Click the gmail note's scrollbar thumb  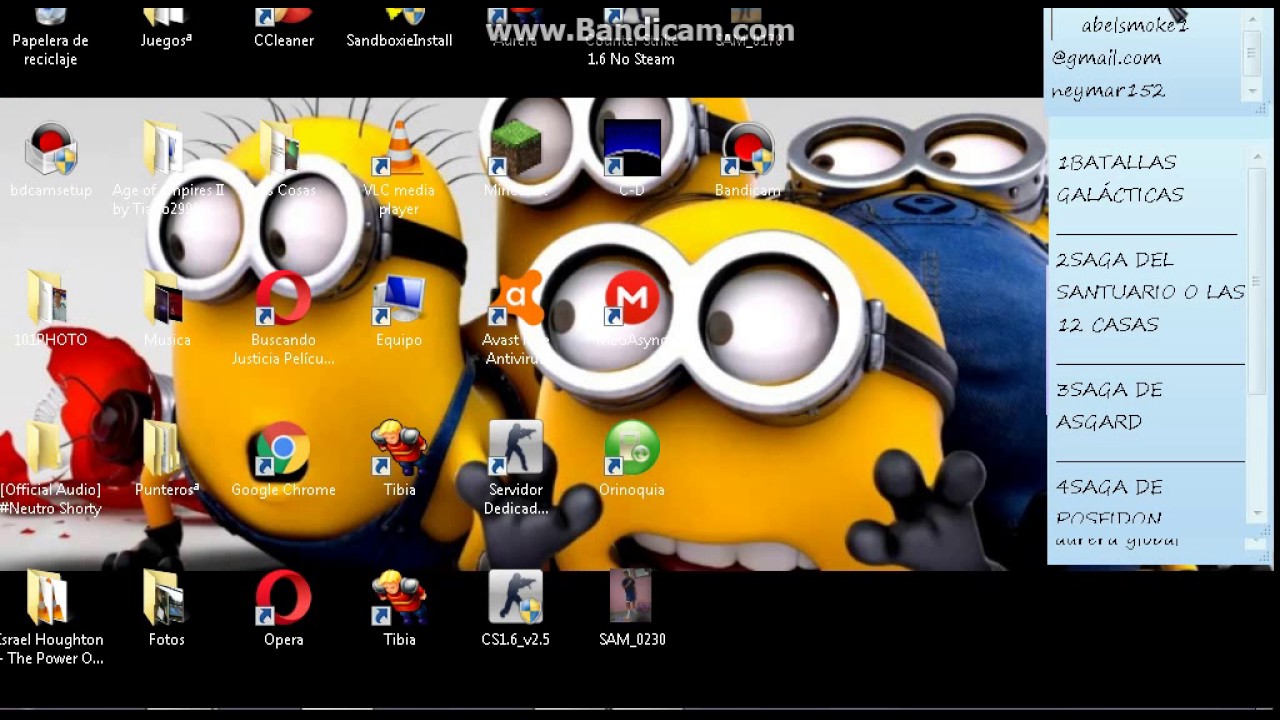[1252, 56]
